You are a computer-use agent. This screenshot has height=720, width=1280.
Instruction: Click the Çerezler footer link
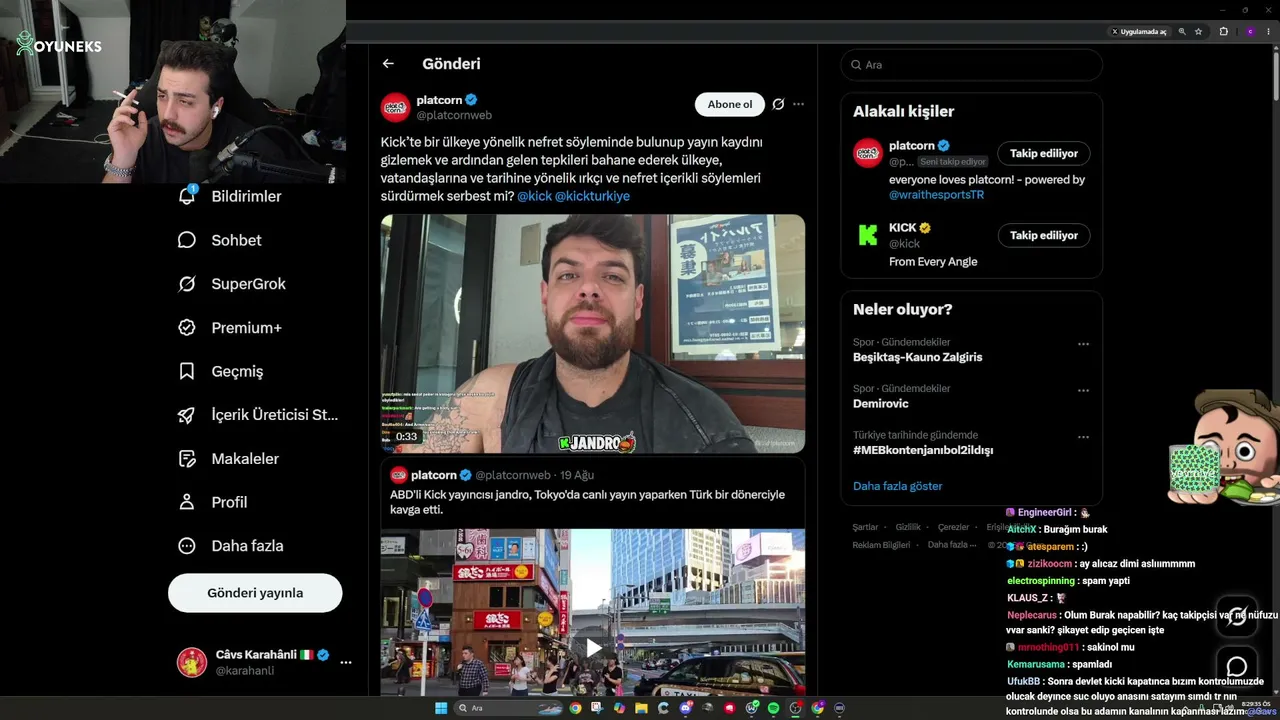[953, 527]
